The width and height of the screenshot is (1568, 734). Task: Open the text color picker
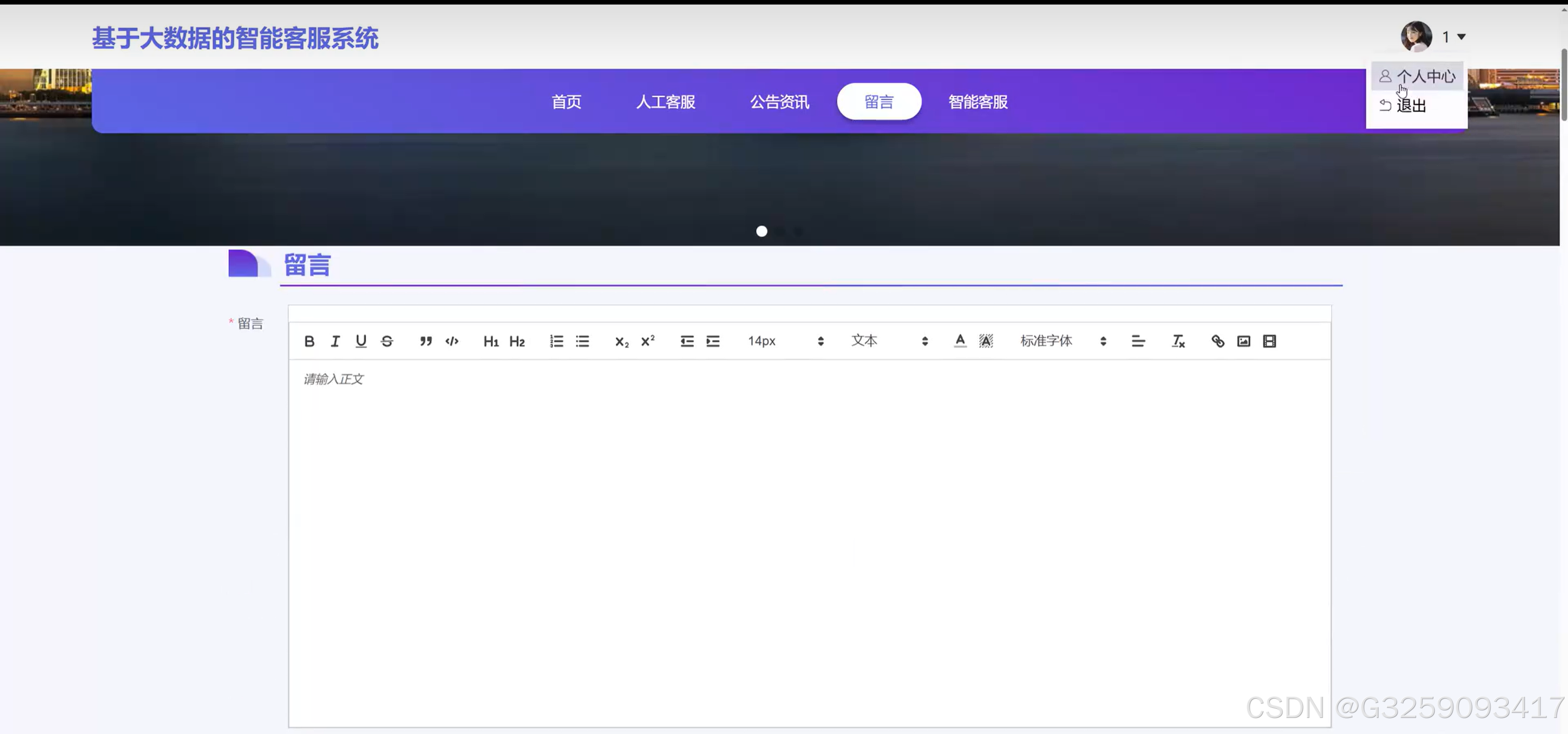click(960, 341)
